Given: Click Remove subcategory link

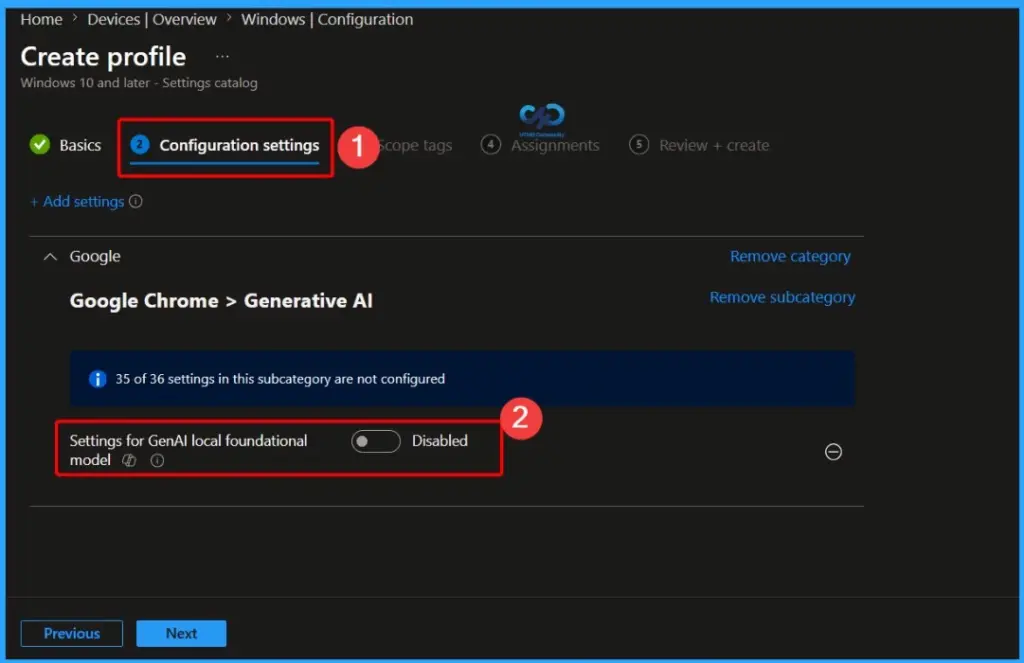Looking at the screenshot, I should click(x=782, y=297).
